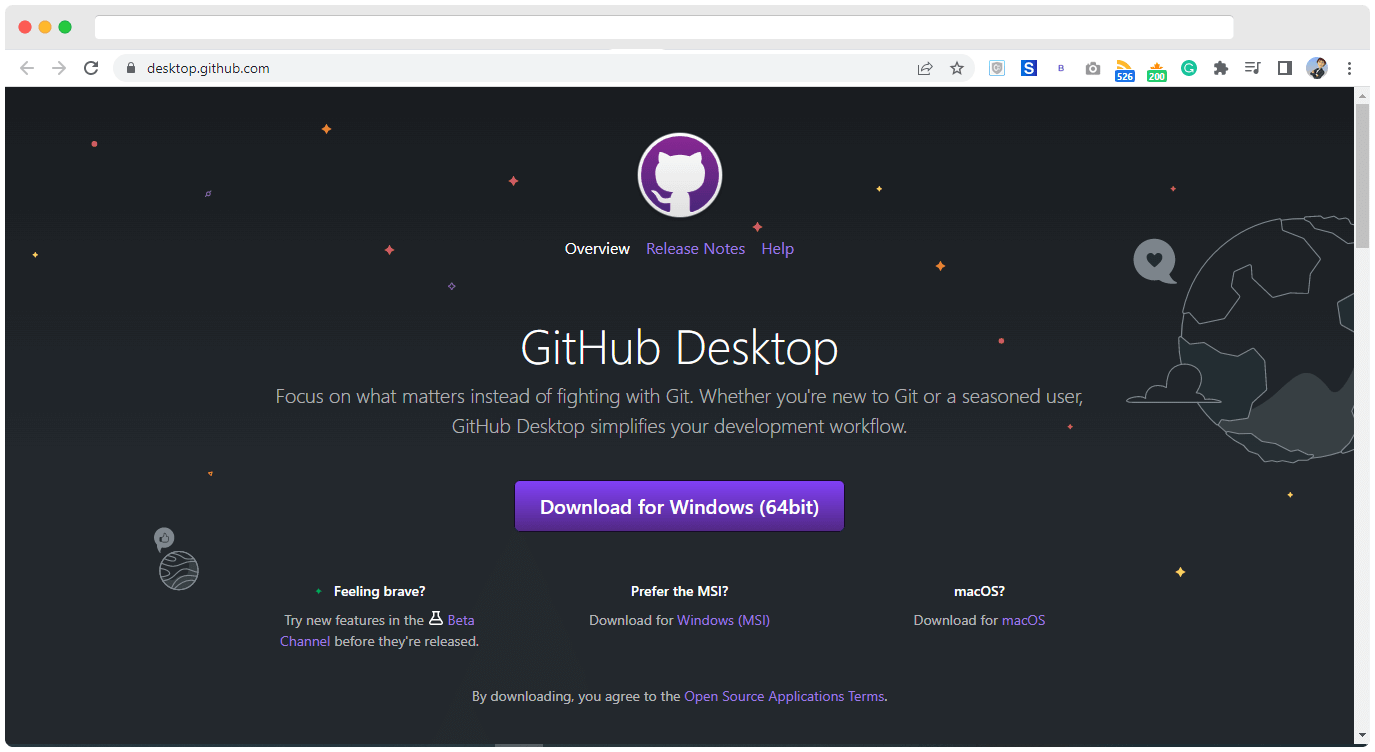Click the GitHub Desktop heading text
Viewport: 1375px width, 752px height.
[680, 348]
